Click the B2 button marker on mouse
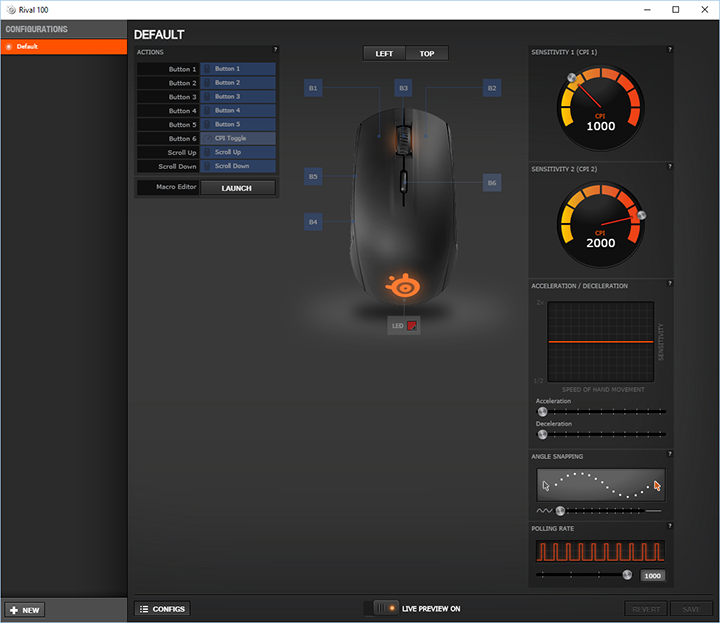The height and width of the screenshot is (623, 720). click(x=491, y=89)
